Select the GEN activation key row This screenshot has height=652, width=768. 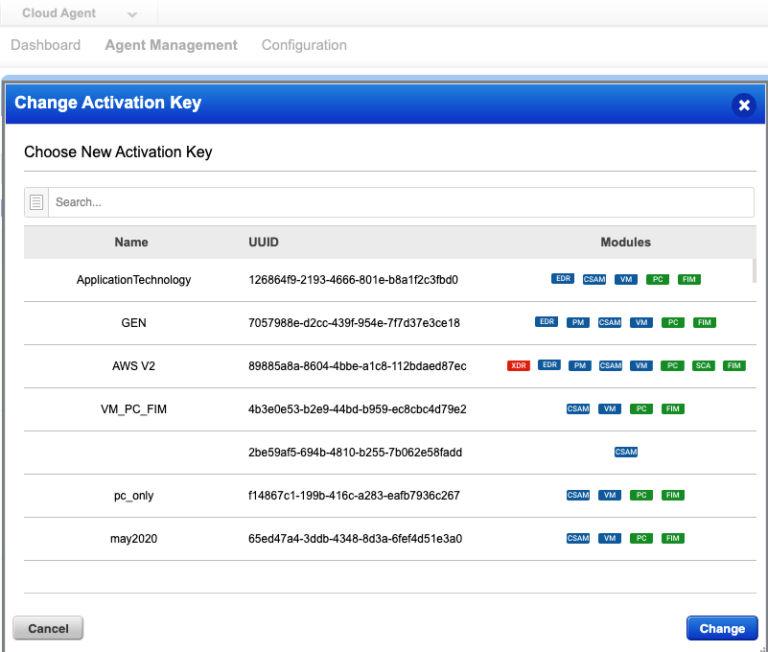click(390, 323)
